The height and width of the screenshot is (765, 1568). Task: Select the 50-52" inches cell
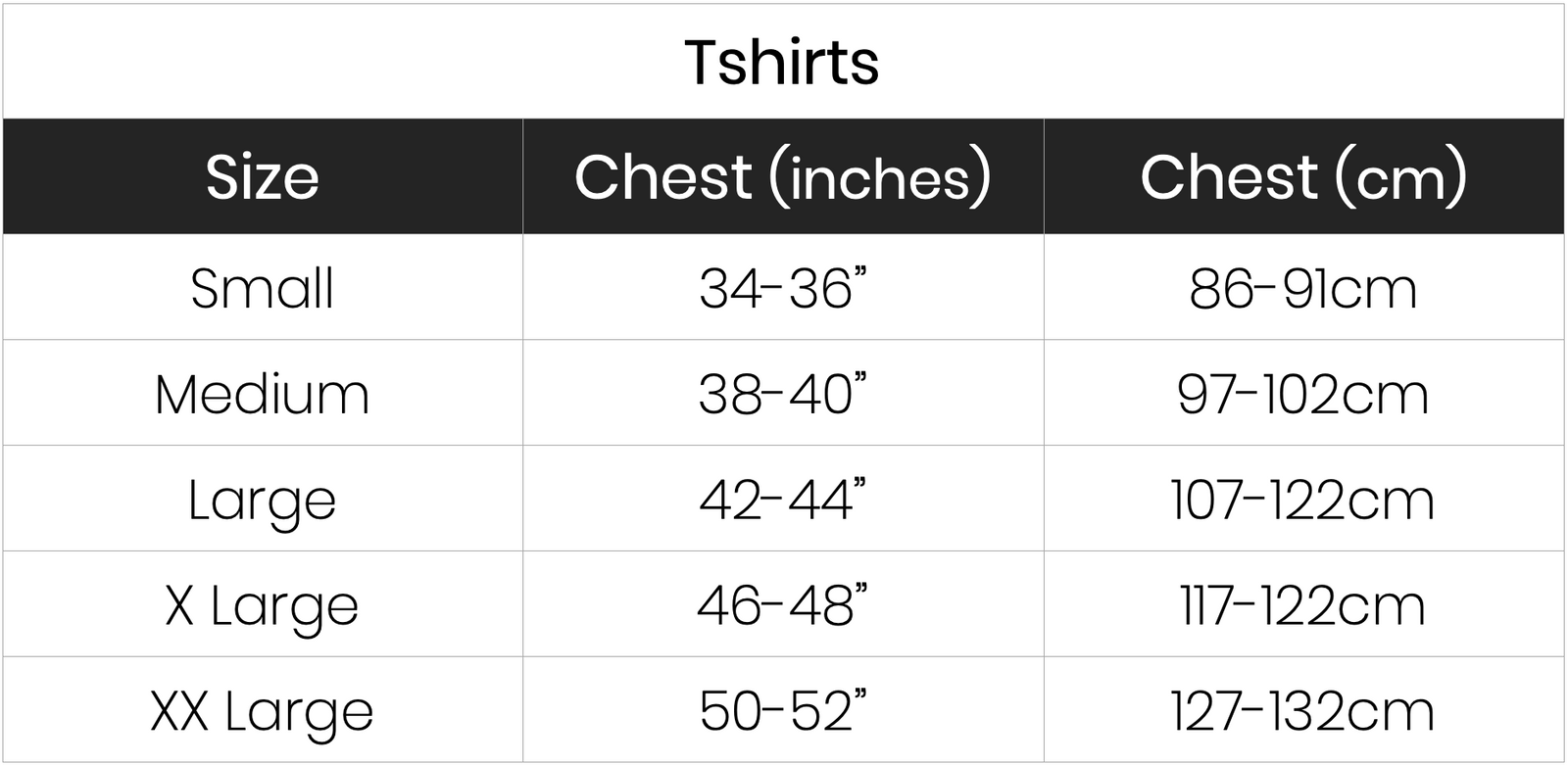(783, 711)
